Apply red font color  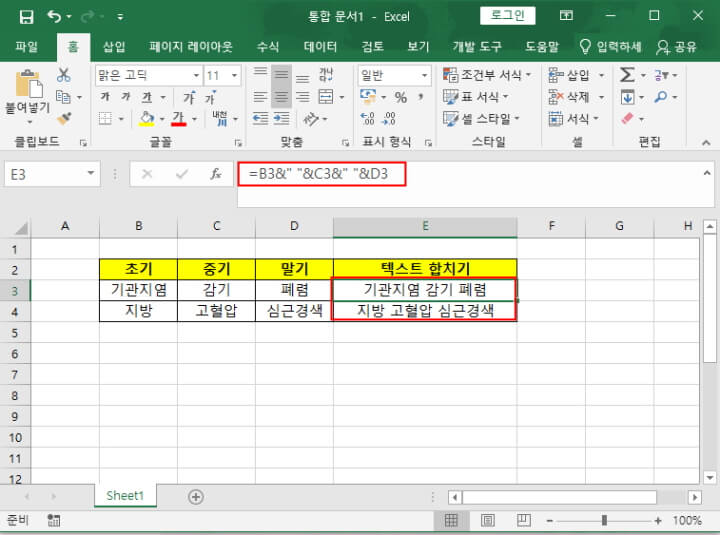[x=179, y=118]
